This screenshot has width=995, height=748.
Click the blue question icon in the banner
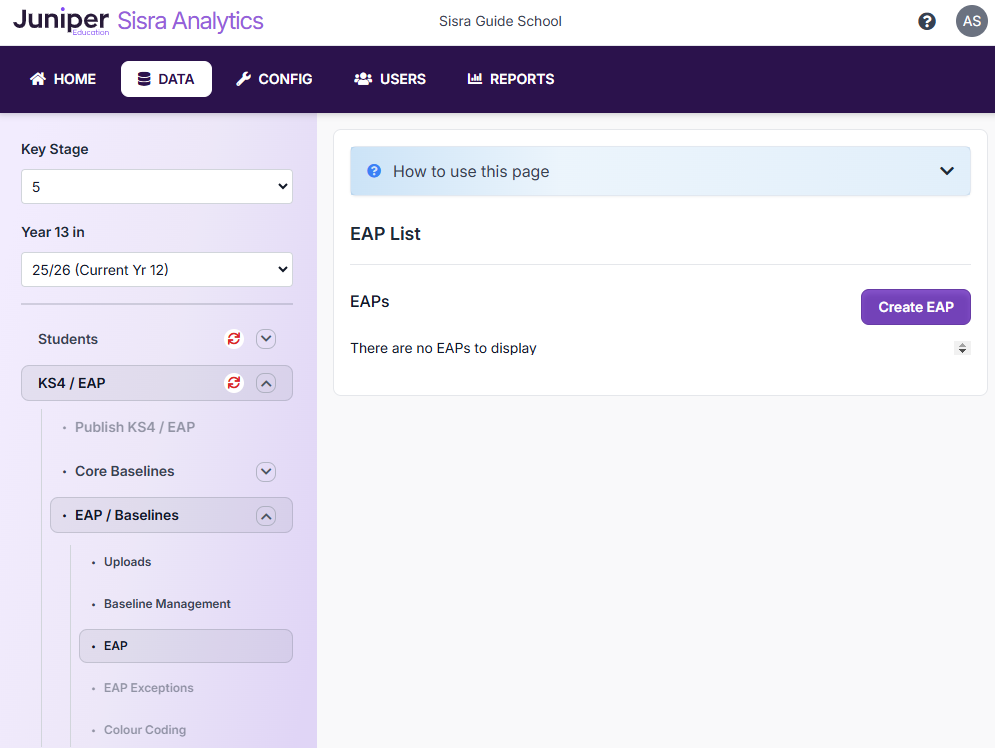point(373,171)
